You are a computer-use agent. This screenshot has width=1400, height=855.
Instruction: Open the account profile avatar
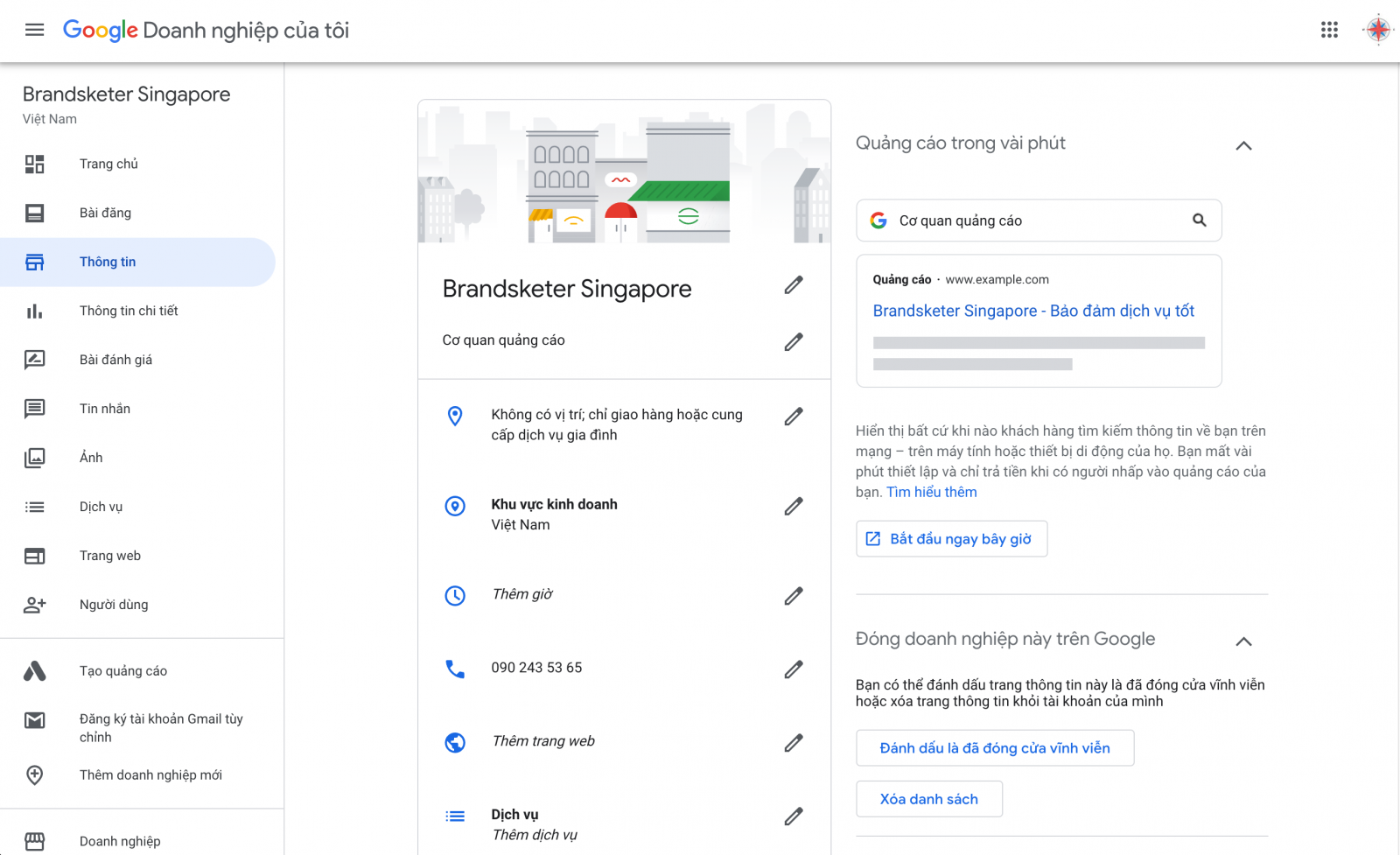coord(1378,30)
